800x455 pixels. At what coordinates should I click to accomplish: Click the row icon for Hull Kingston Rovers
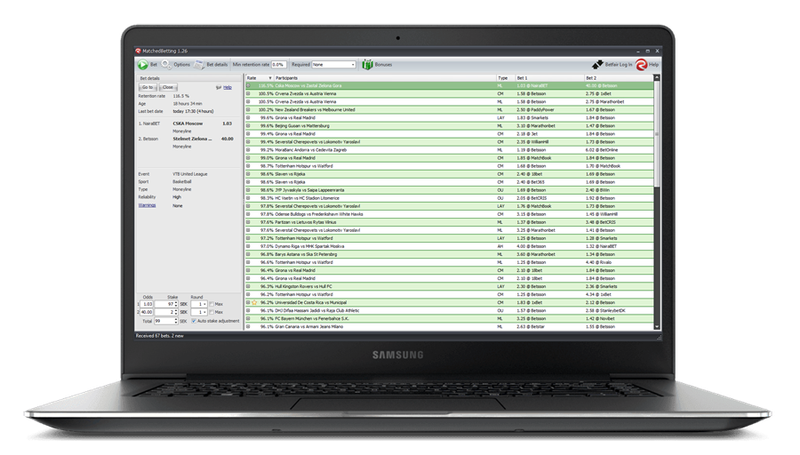248,287
